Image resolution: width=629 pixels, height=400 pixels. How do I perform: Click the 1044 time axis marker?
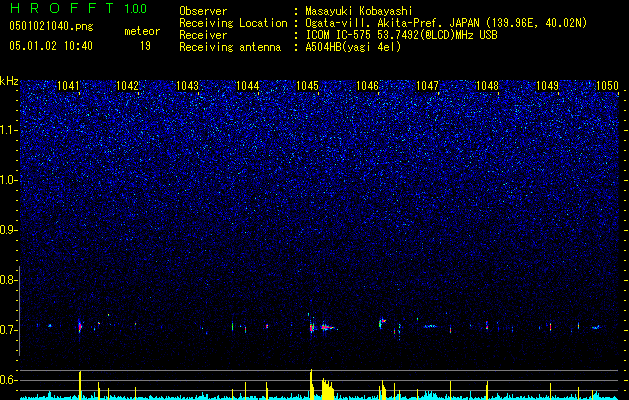[x=248, y=86]
